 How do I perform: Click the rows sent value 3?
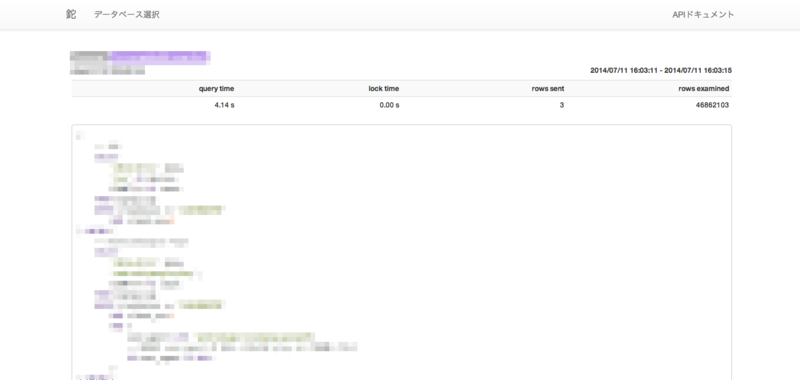pos(562,105)
